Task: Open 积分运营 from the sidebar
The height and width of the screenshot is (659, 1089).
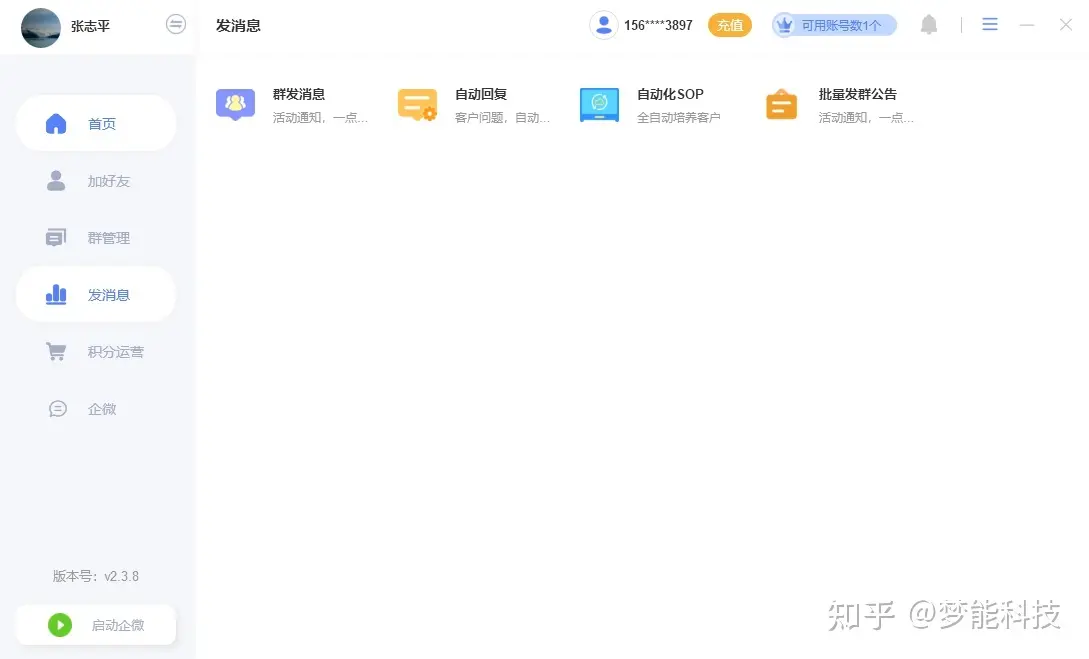Action: coord(96,352)
